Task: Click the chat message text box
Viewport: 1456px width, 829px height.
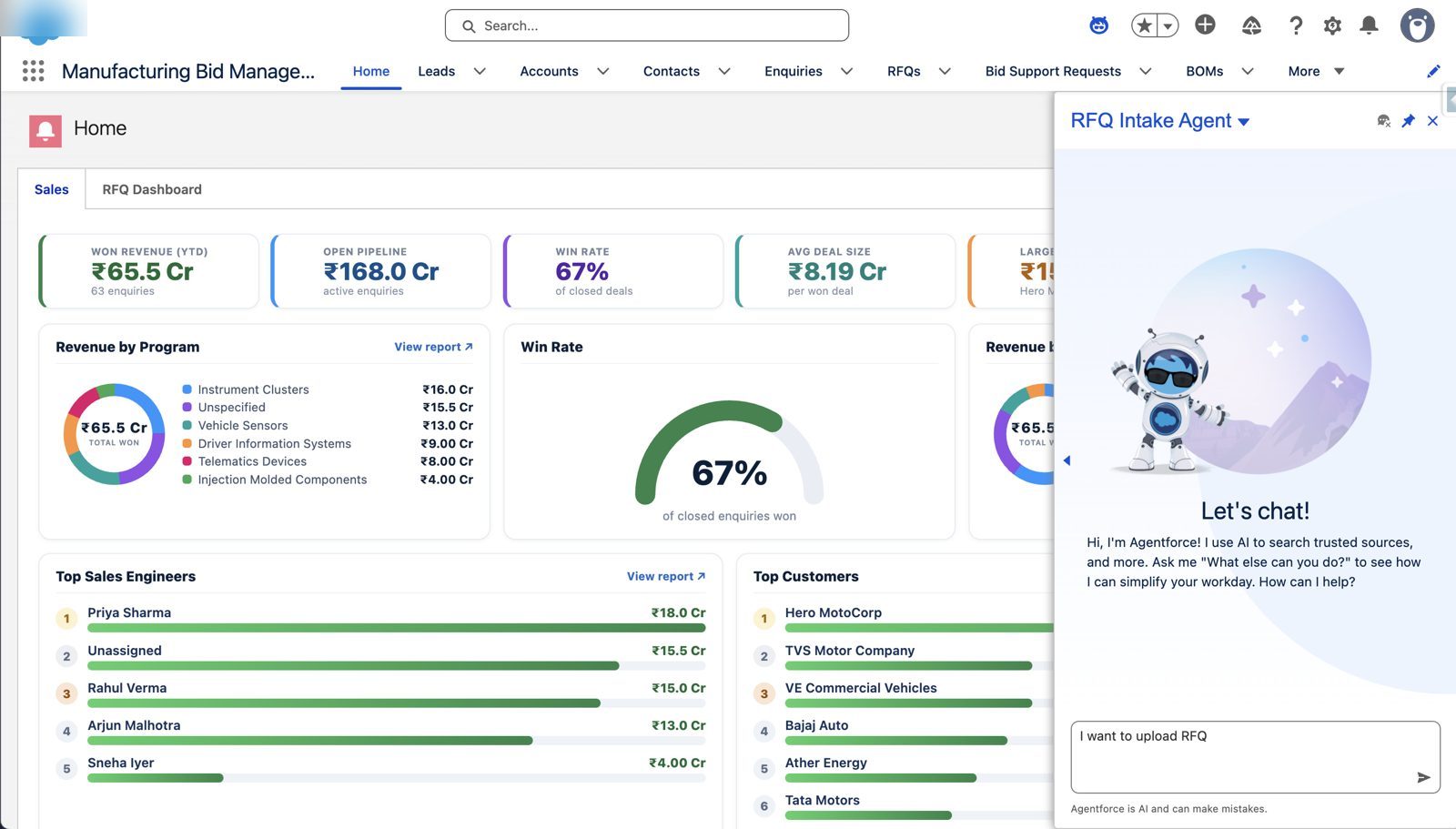Action: point(1255,757)
